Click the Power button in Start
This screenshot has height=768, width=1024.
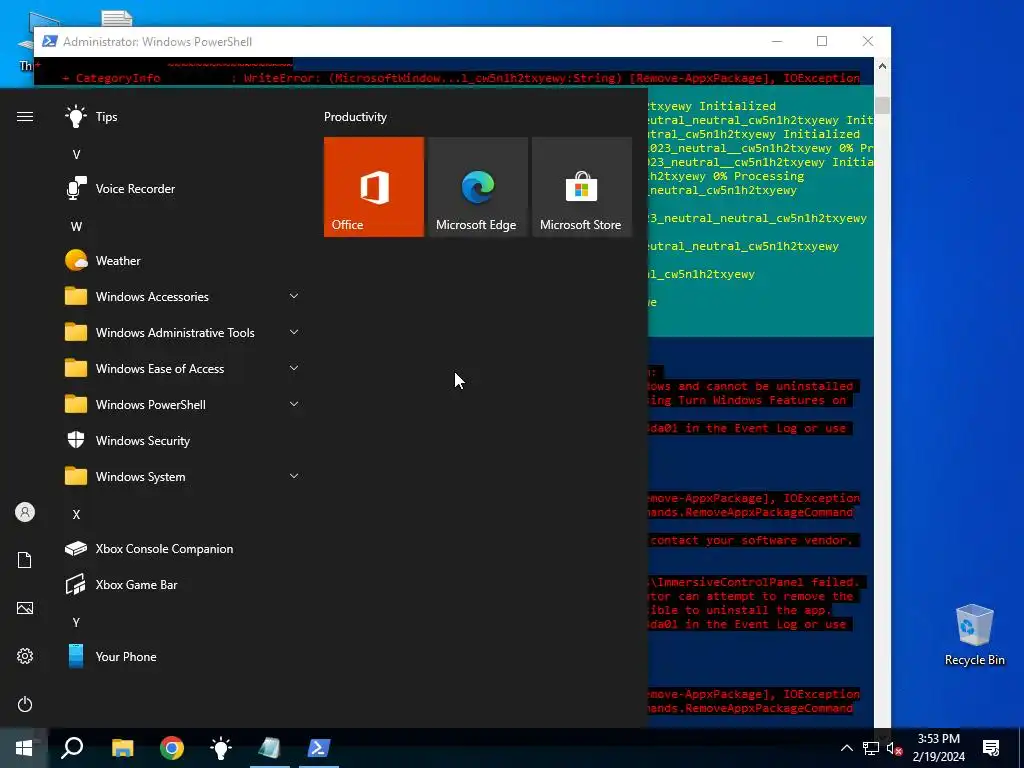point(25,704)
